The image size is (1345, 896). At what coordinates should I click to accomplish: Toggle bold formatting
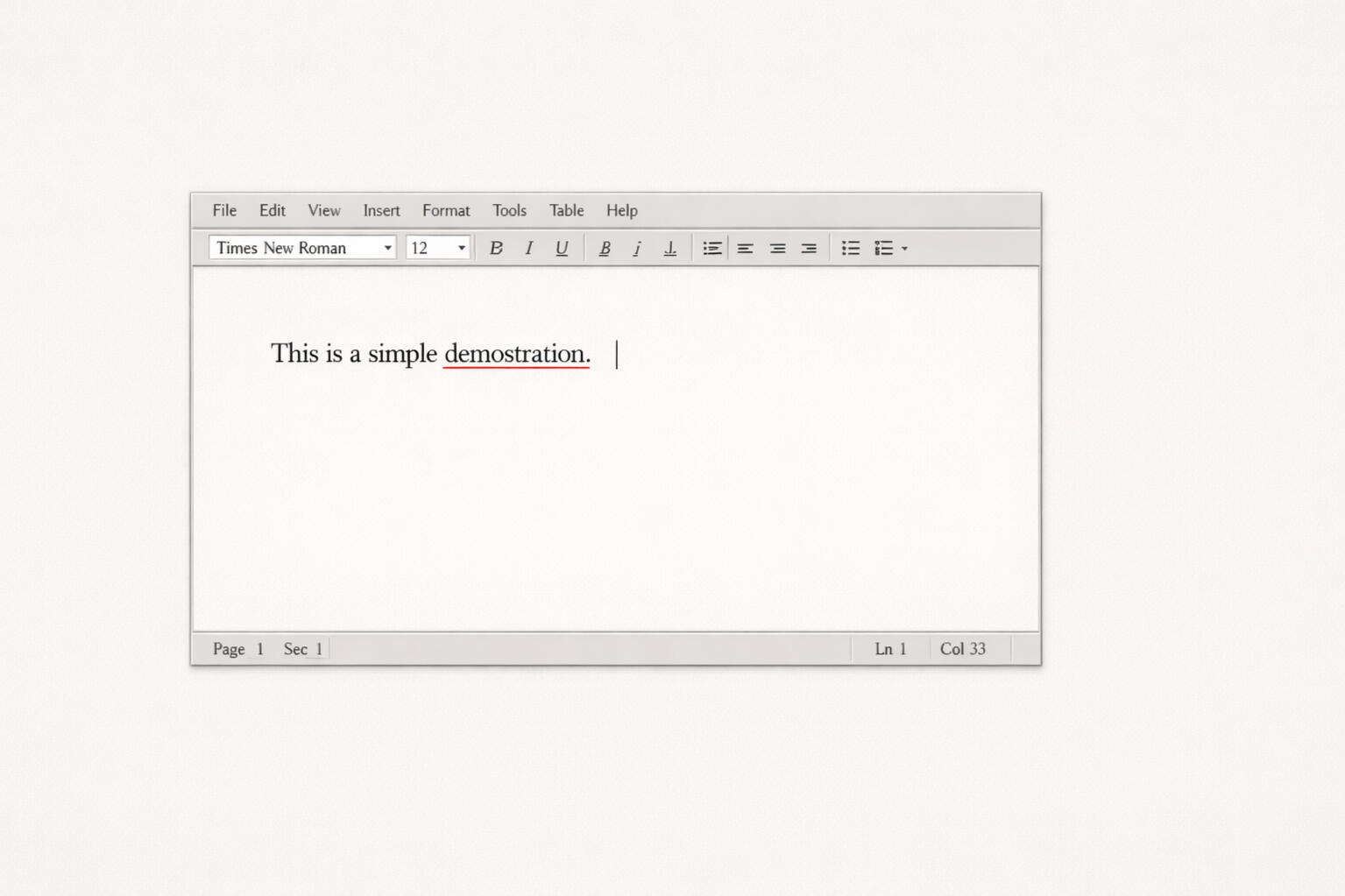496,248
